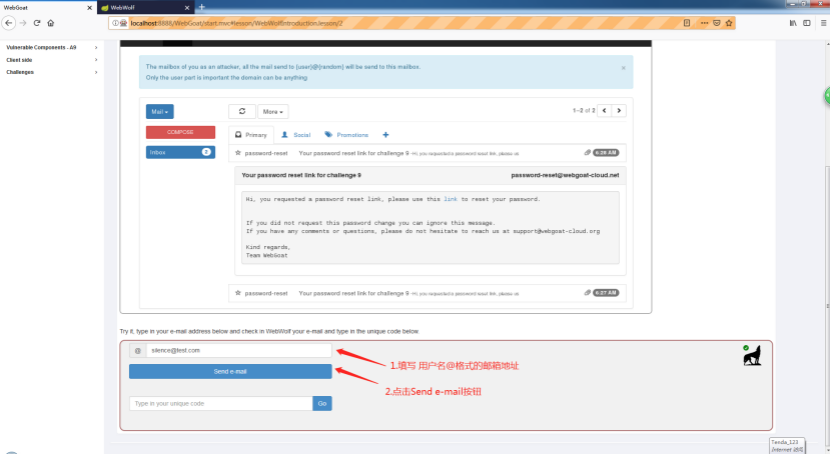Go to next mail page arrow
The width and height of the screenshot is (832, 456).
[x=619, y=110]
